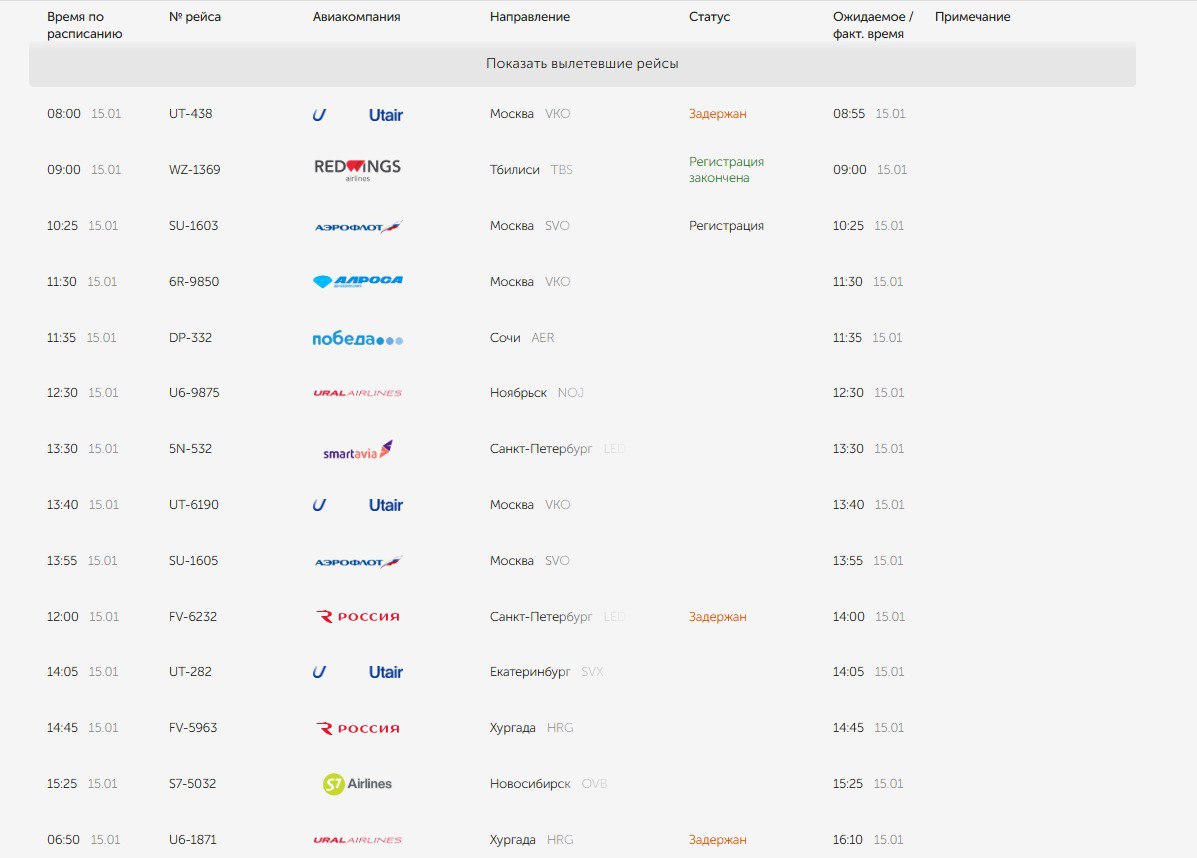1197x858 pixels.
Task: Open the S7 Airlines logo
Action: 357,784
